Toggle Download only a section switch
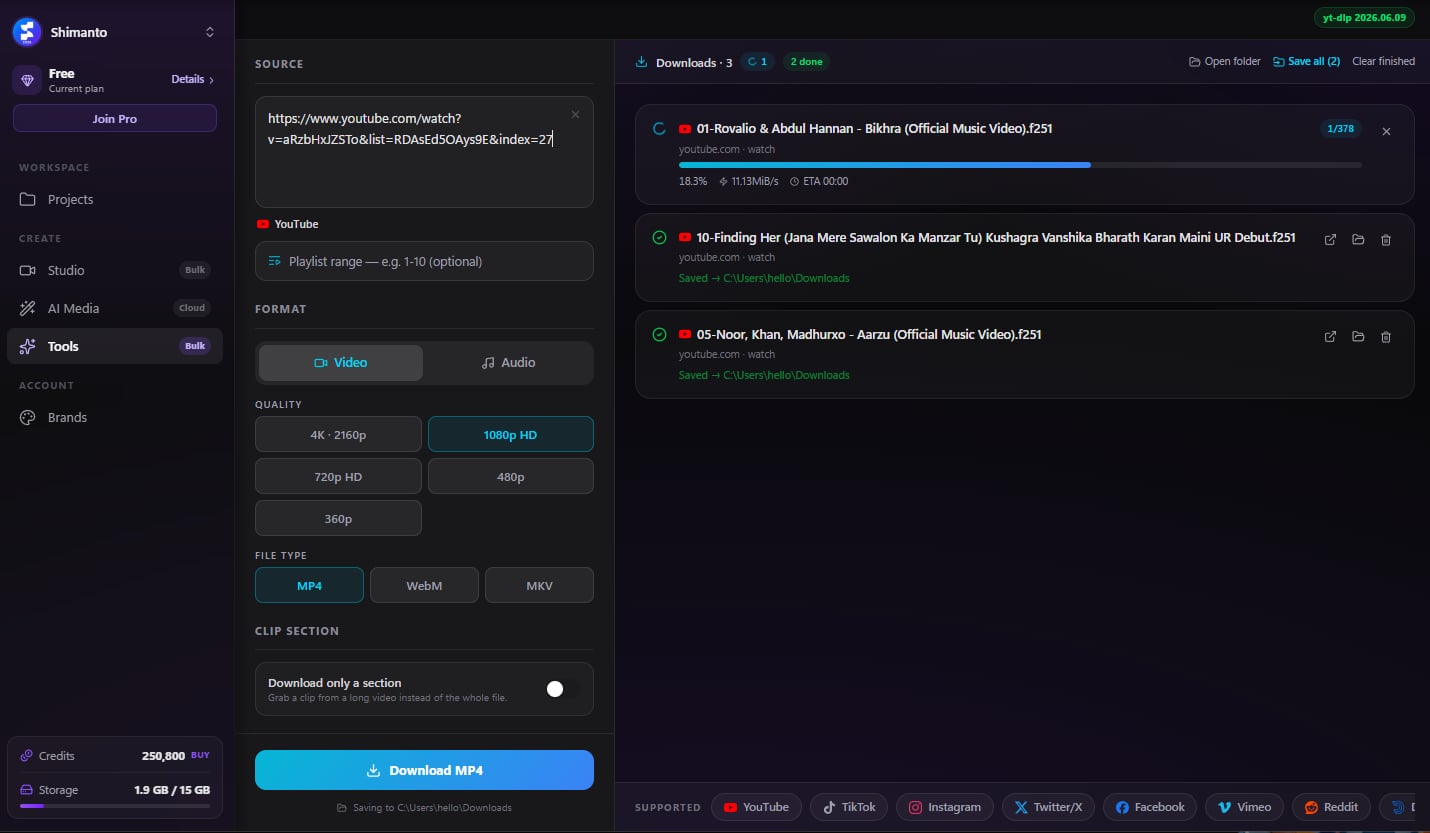 click(562, 689)
